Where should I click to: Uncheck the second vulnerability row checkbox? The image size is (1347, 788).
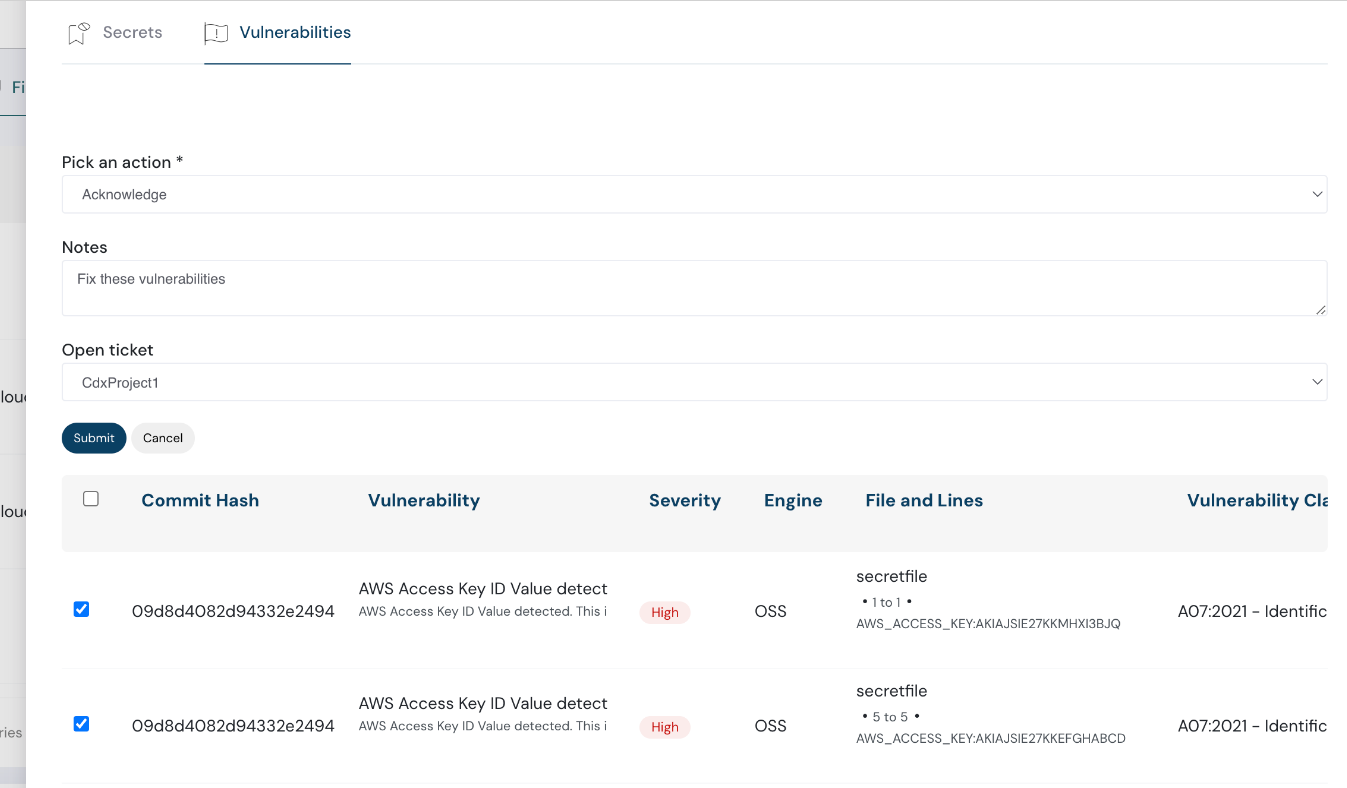(82, 724)
